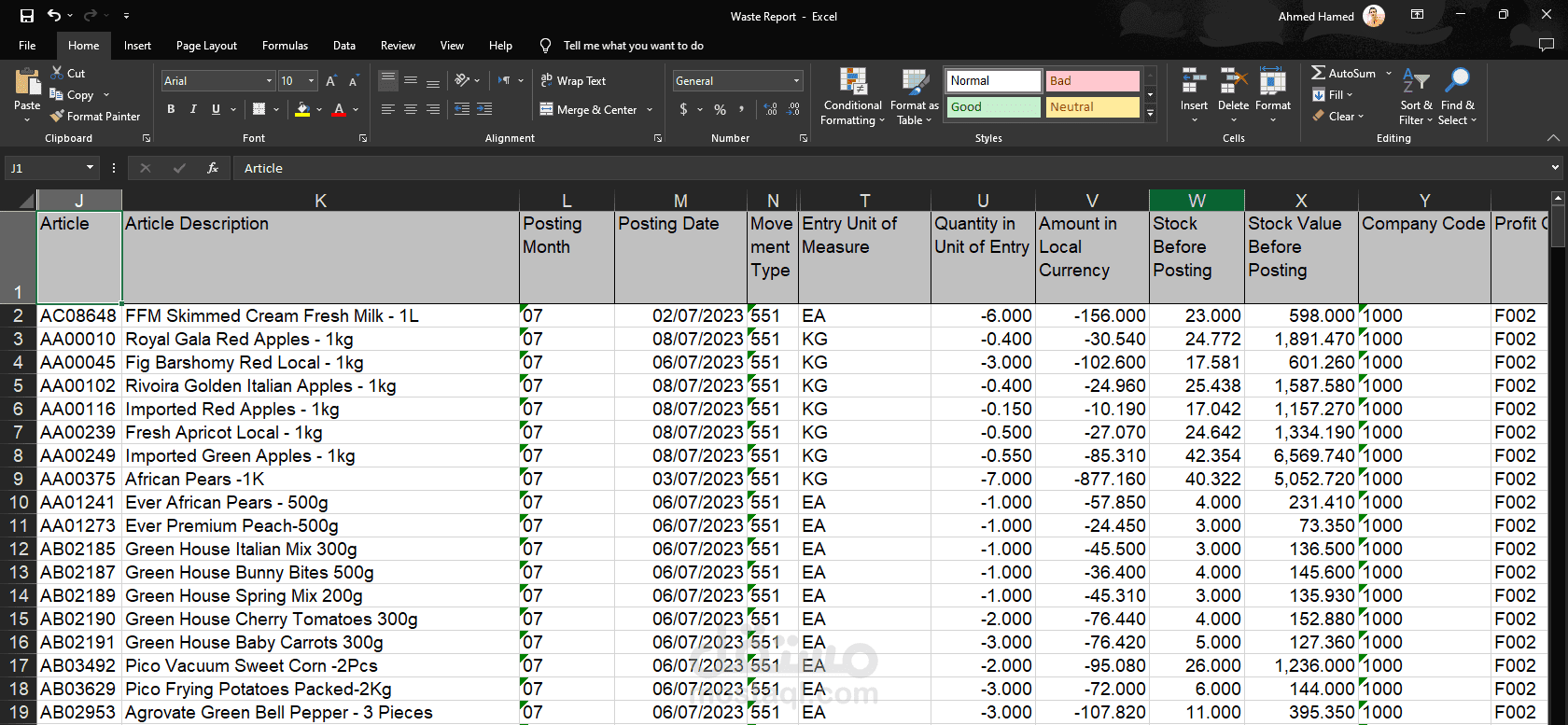Apply the Neutral cell style
This screenshot has height=725, width=1568.
(x=1092, y=107)
